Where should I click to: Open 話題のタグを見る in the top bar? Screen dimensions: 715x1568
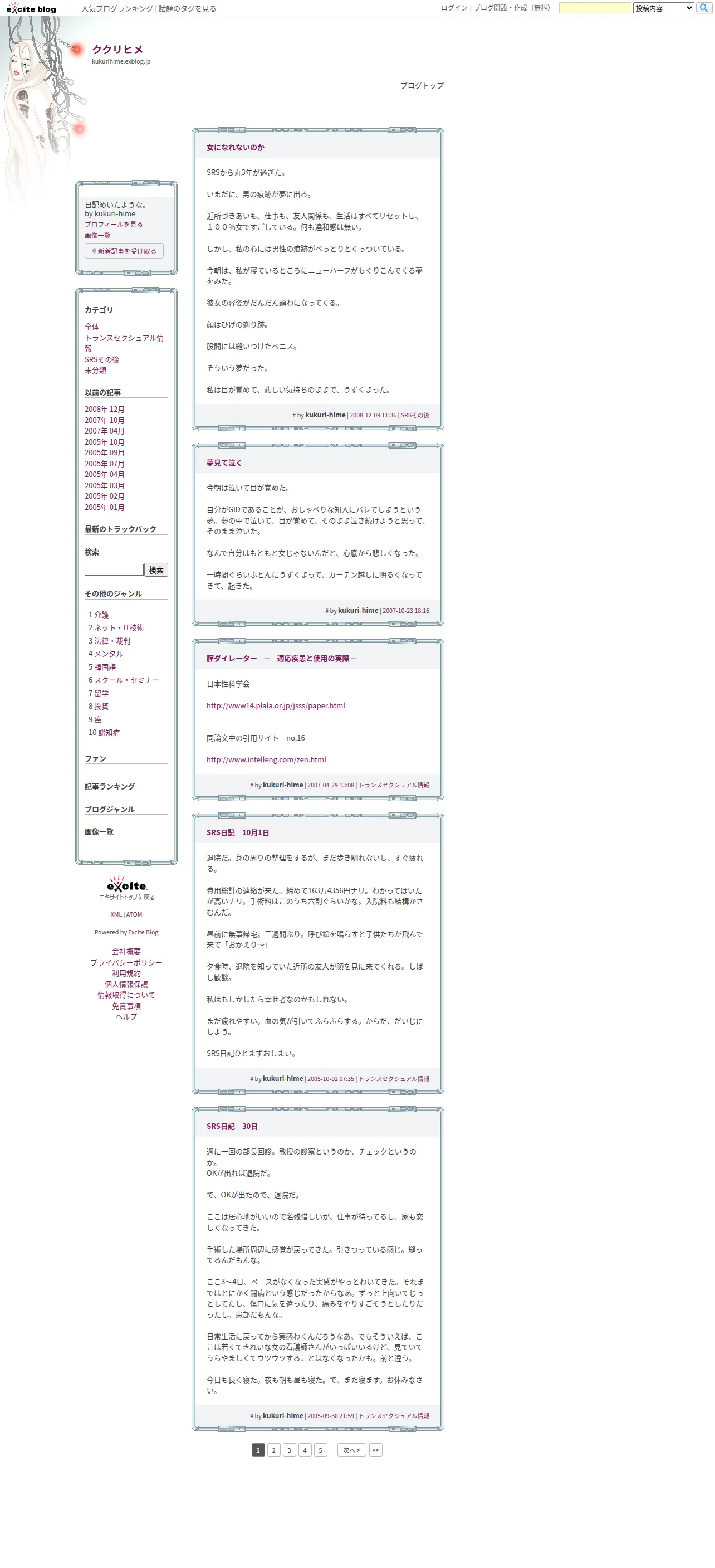pos(188,8)
